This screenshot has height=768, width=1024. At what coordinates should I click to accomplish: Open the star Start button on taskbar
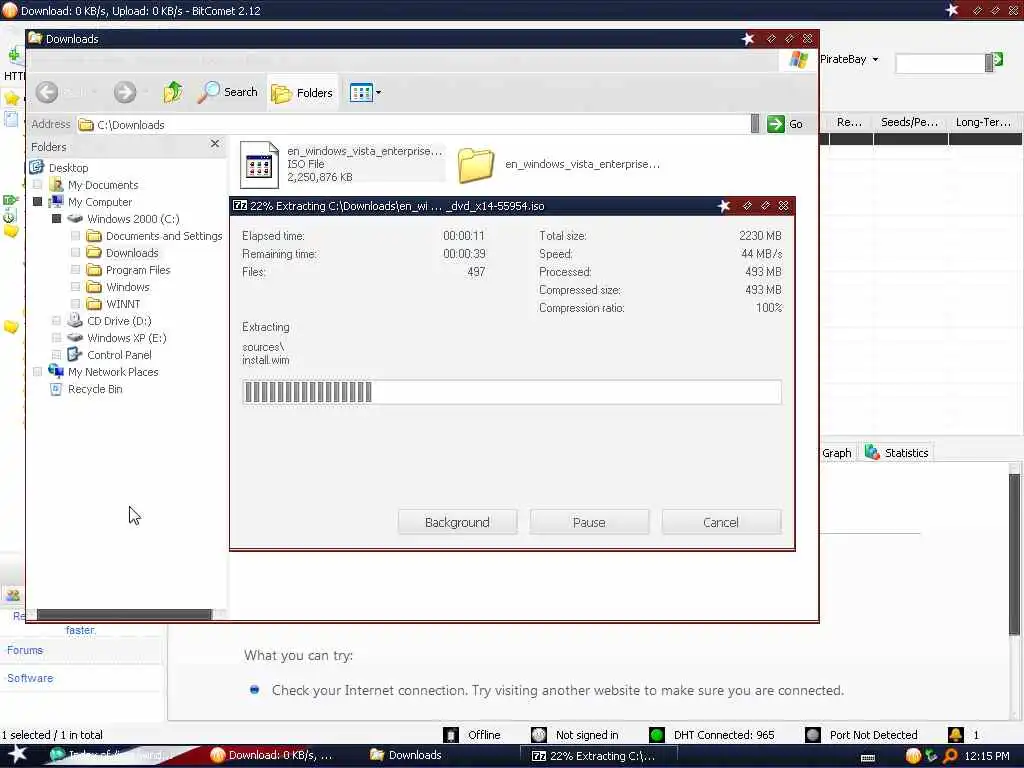click(x=17, y=755)
